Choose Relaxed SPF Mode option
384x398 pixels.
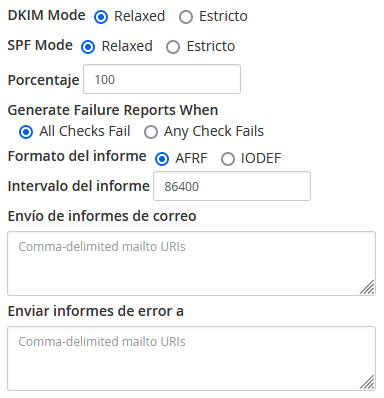tap(88, 47)
